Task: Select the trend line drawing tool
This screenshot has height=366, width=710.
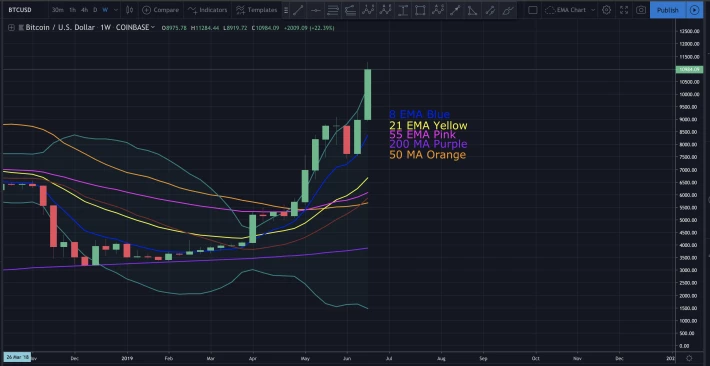Action: 298,10
